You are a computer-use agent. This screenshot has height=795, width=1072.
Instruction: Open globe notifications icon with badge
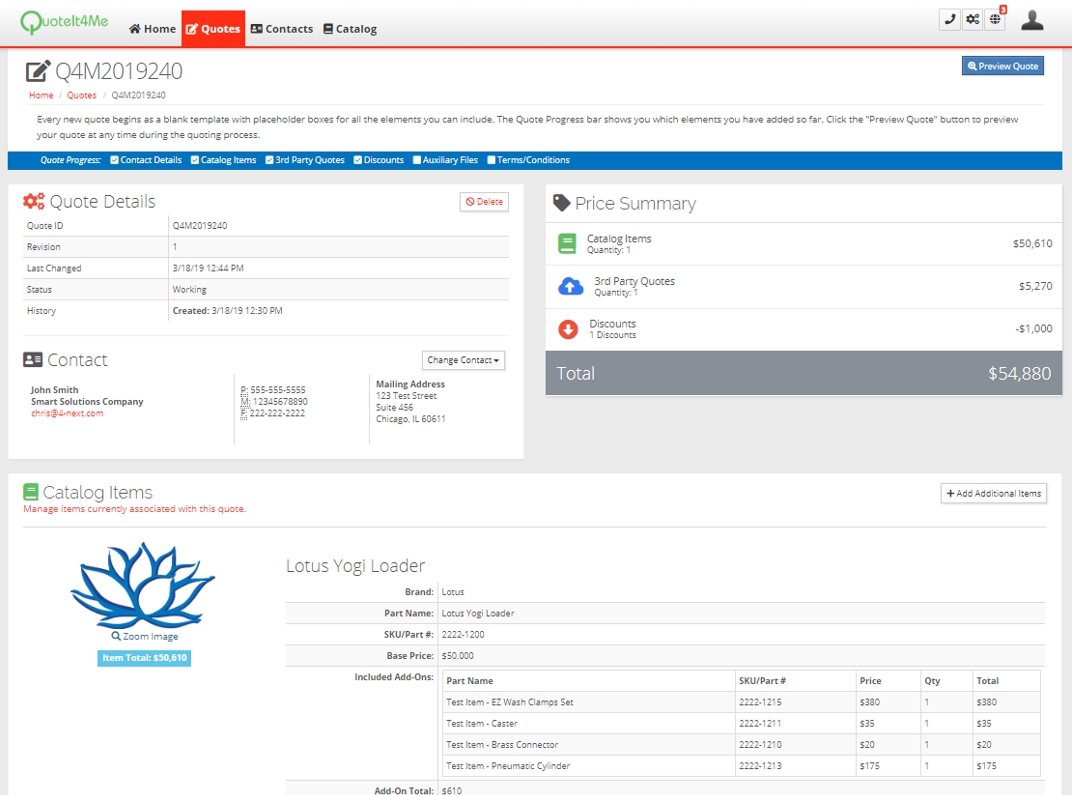(995, 20)
